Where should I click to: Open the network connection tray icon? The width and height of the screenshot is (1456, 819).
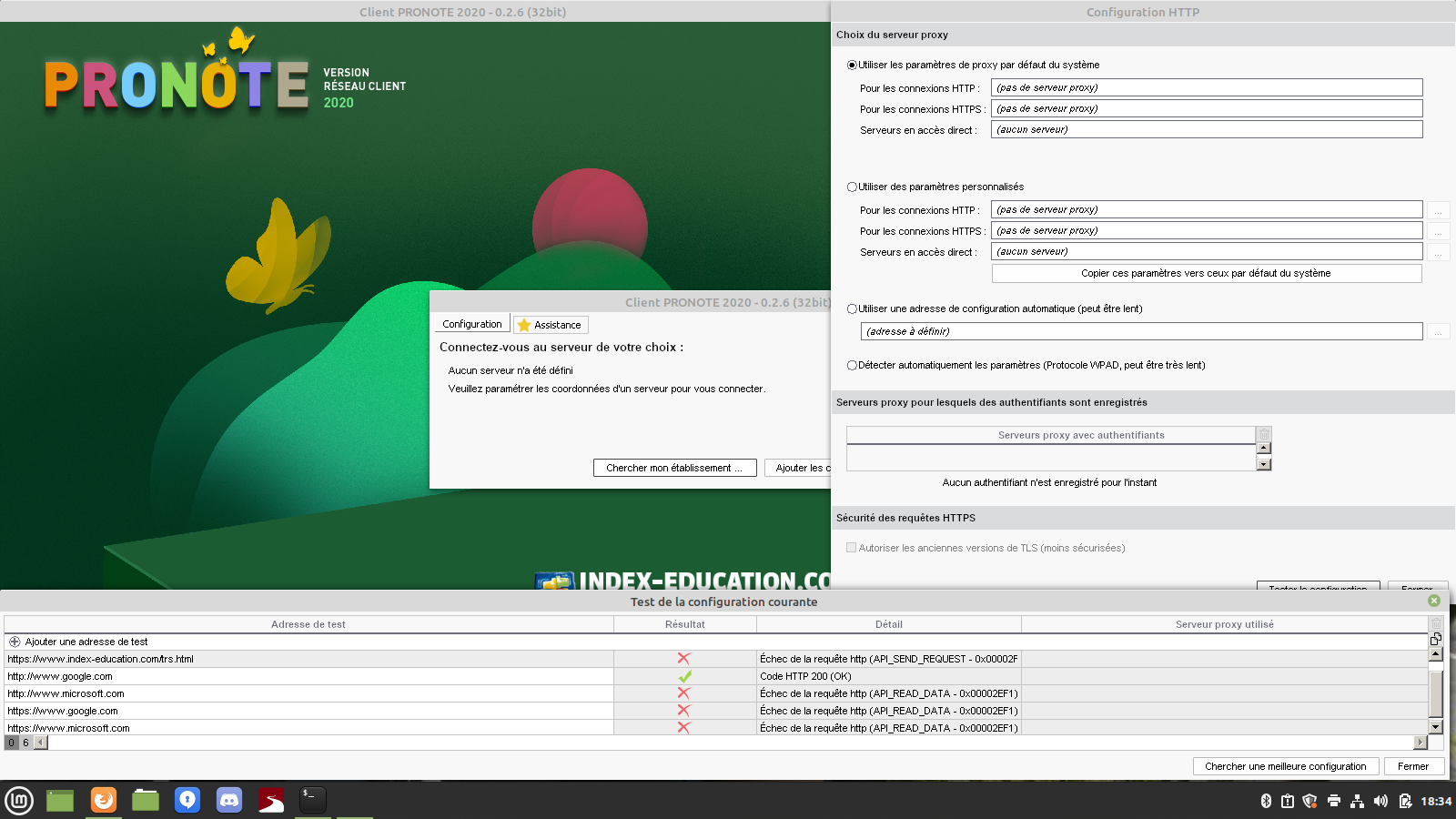point(1358,801)
